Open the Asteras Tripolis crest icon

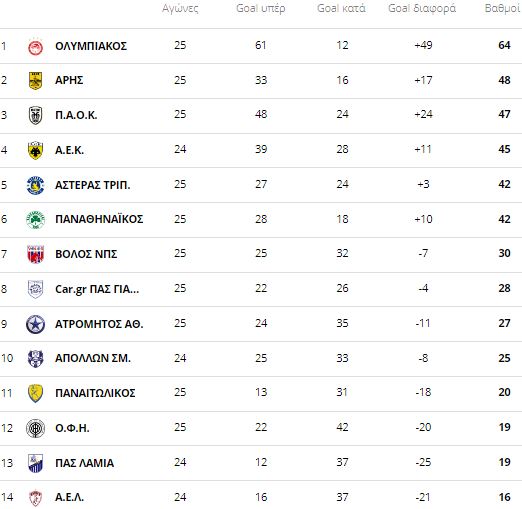pyautogui.click(x=35, y=185)
